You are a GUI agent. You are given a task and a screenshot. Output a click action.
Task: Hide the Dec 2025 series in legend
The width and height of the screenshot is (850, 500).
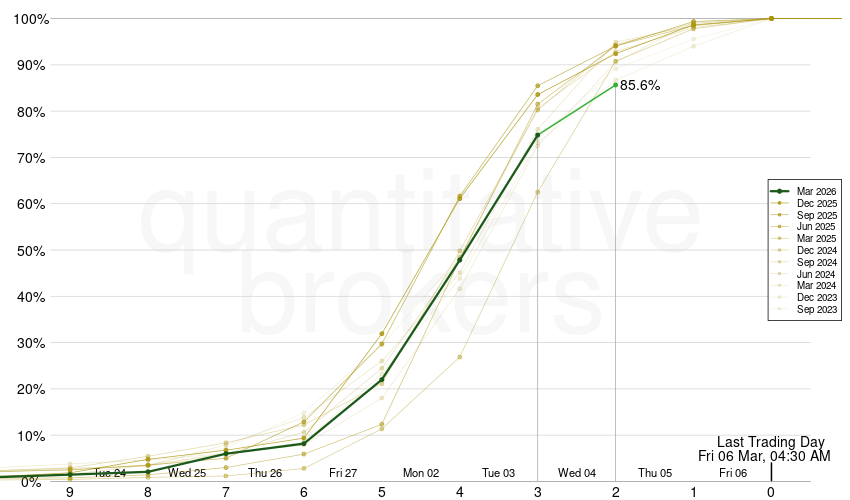click(x=816, y=203)
